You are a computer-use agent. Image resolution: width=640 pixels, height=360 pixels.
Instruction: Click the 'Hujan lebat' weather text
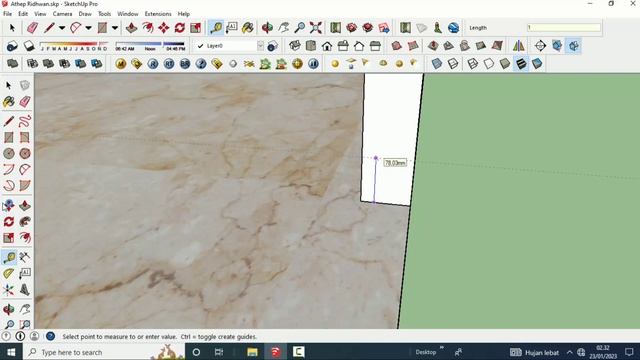pyautogui.click(x=542, y=352)
